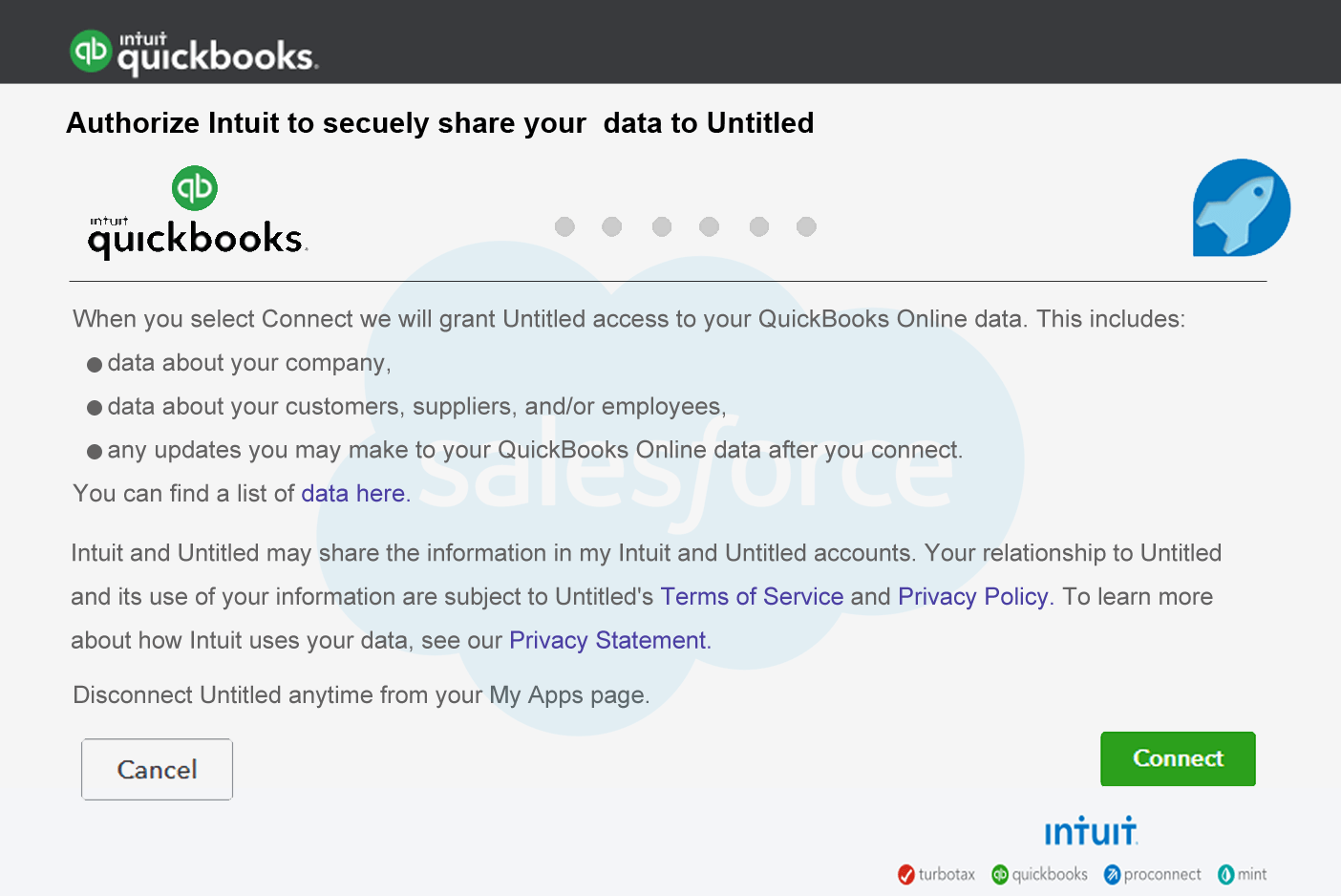Open the "data here" link

[353, 493]
